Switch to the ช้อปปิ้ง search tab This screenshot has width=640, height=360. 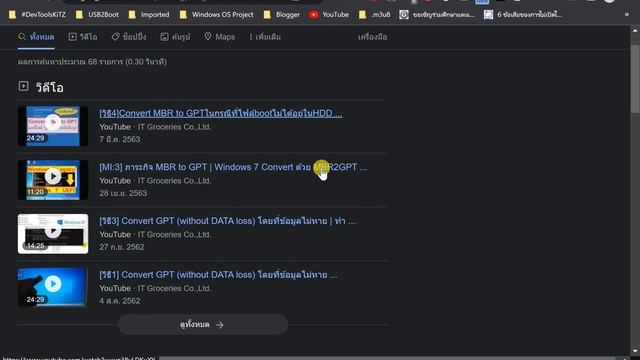(x=129, y=37)
